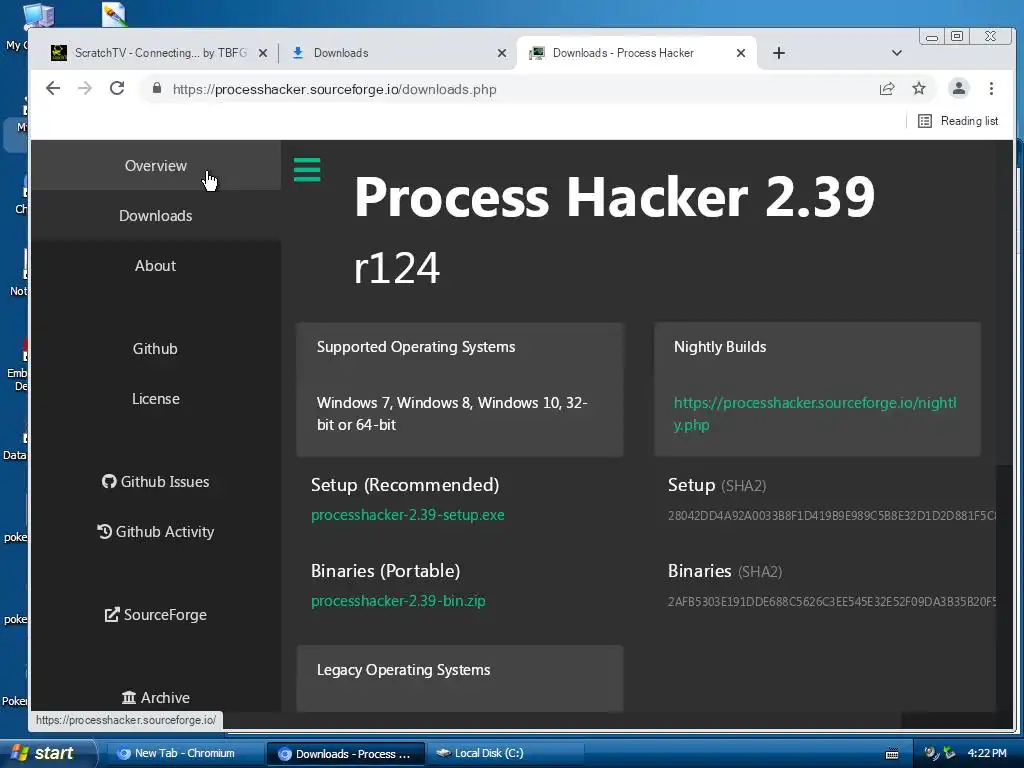The width and height of the screenshot is (1024, 768).
Task: Open the Overview sidebar item
Action: pyautogui.click(x=155, y=166)
